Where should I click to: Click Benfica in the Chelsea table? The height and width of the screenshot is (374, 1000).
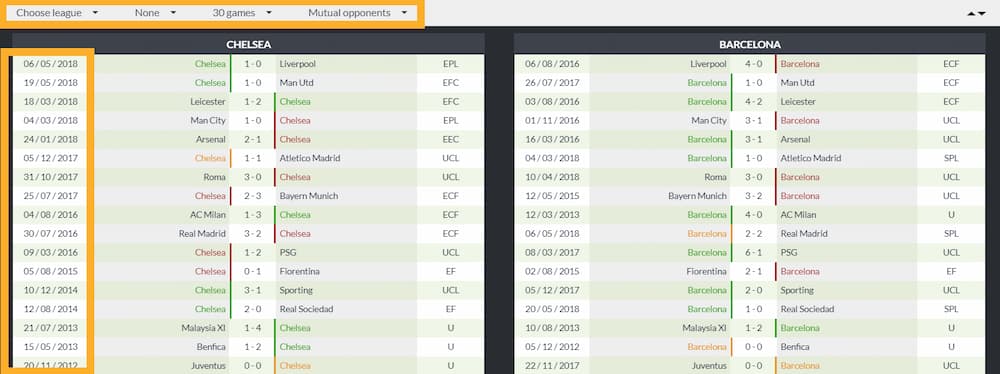point(211,347)
